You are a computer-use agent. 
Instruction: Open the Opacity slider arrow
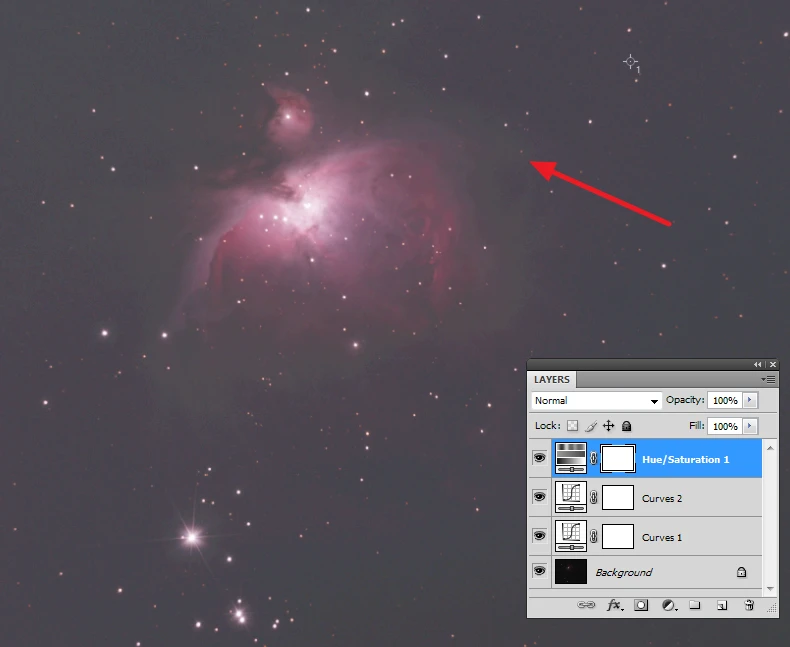(750, 400)
